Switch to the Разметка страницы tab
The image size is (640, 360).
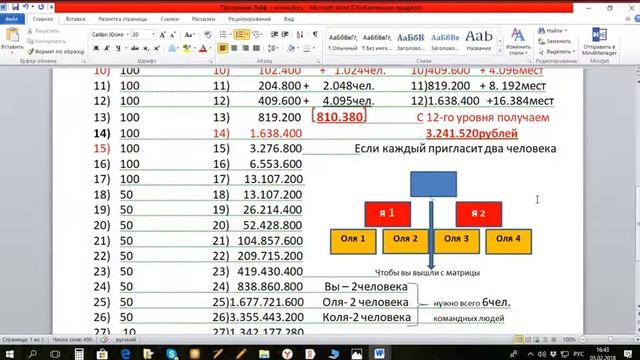(x=123, y=19)
